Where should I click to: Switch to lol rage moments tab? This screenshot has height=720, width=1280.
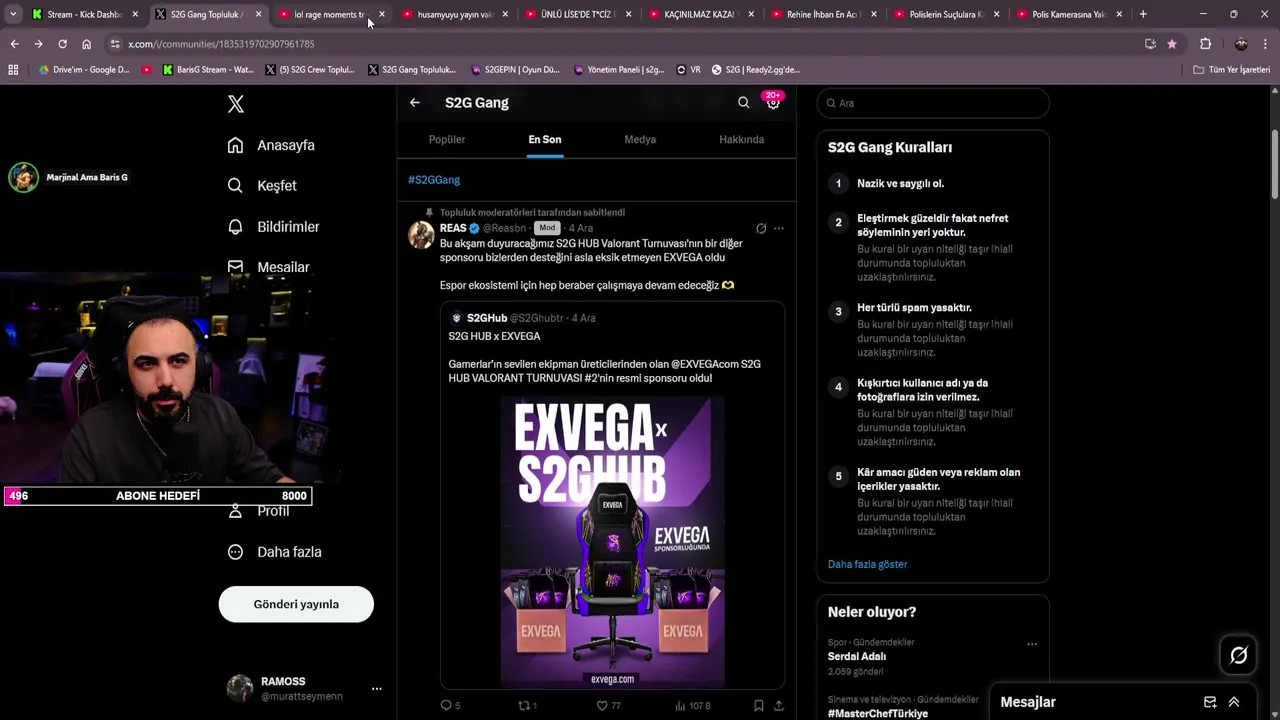(x=329, y=14)
